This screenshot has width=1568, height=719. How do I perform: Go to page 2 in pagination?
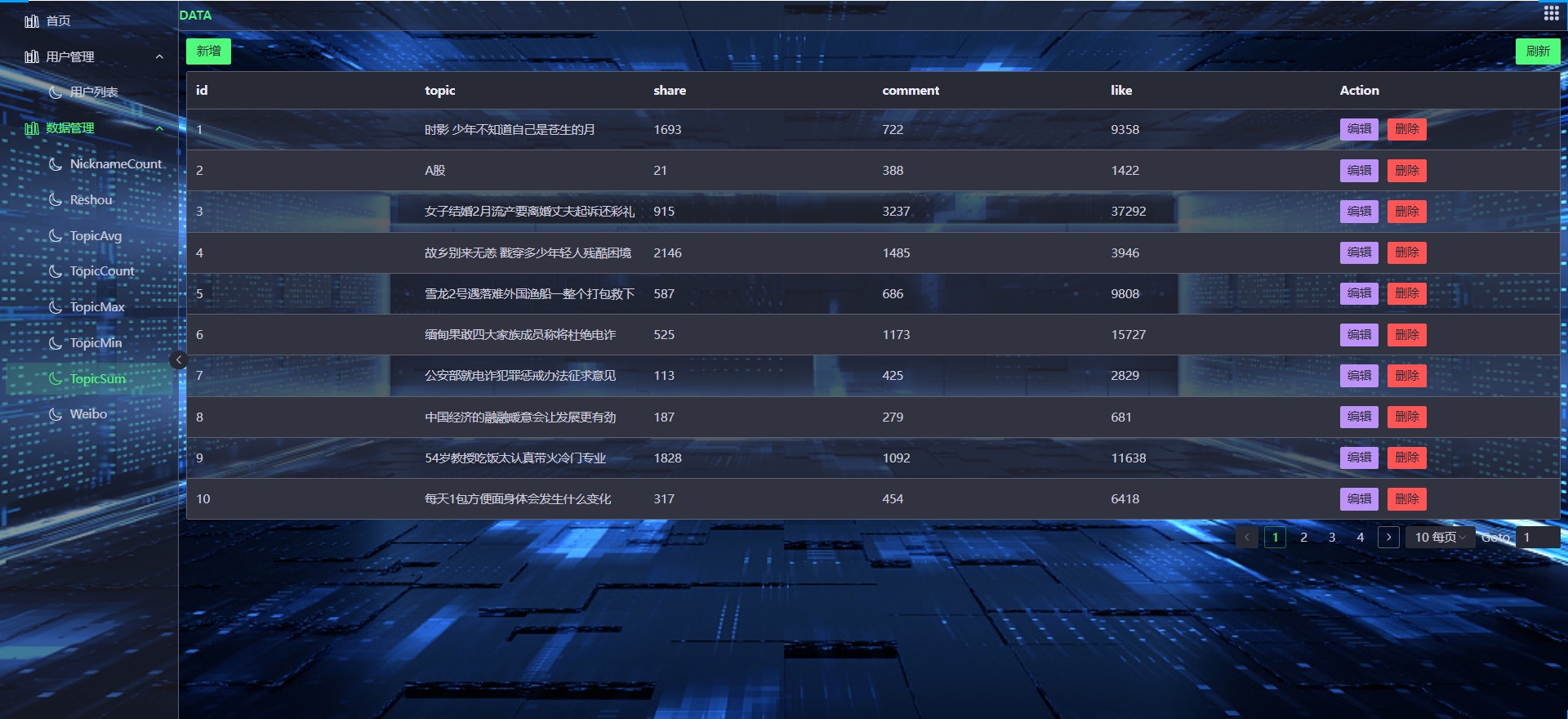tap(1303, 537)
